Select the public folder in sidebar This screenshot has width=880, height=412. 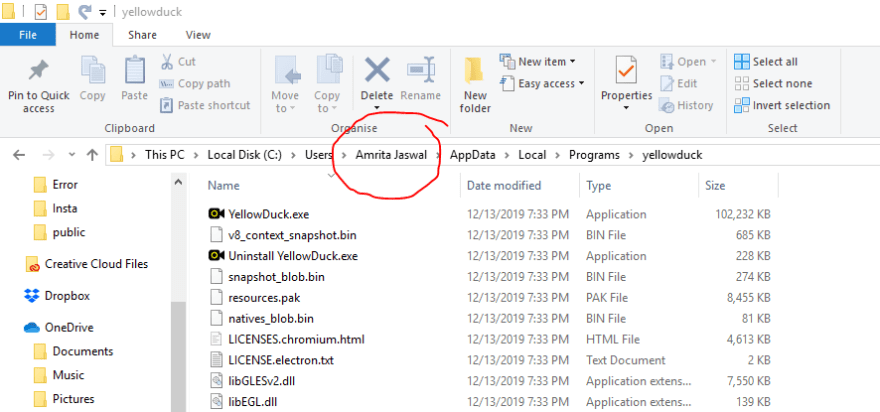59,232
